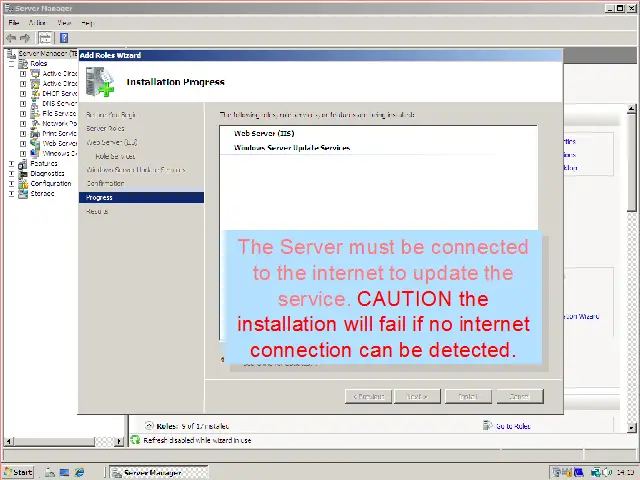This screenshot has height=480, width=640.
Task: Expand second Active Directory role node
Action: (x=23, y=84)
